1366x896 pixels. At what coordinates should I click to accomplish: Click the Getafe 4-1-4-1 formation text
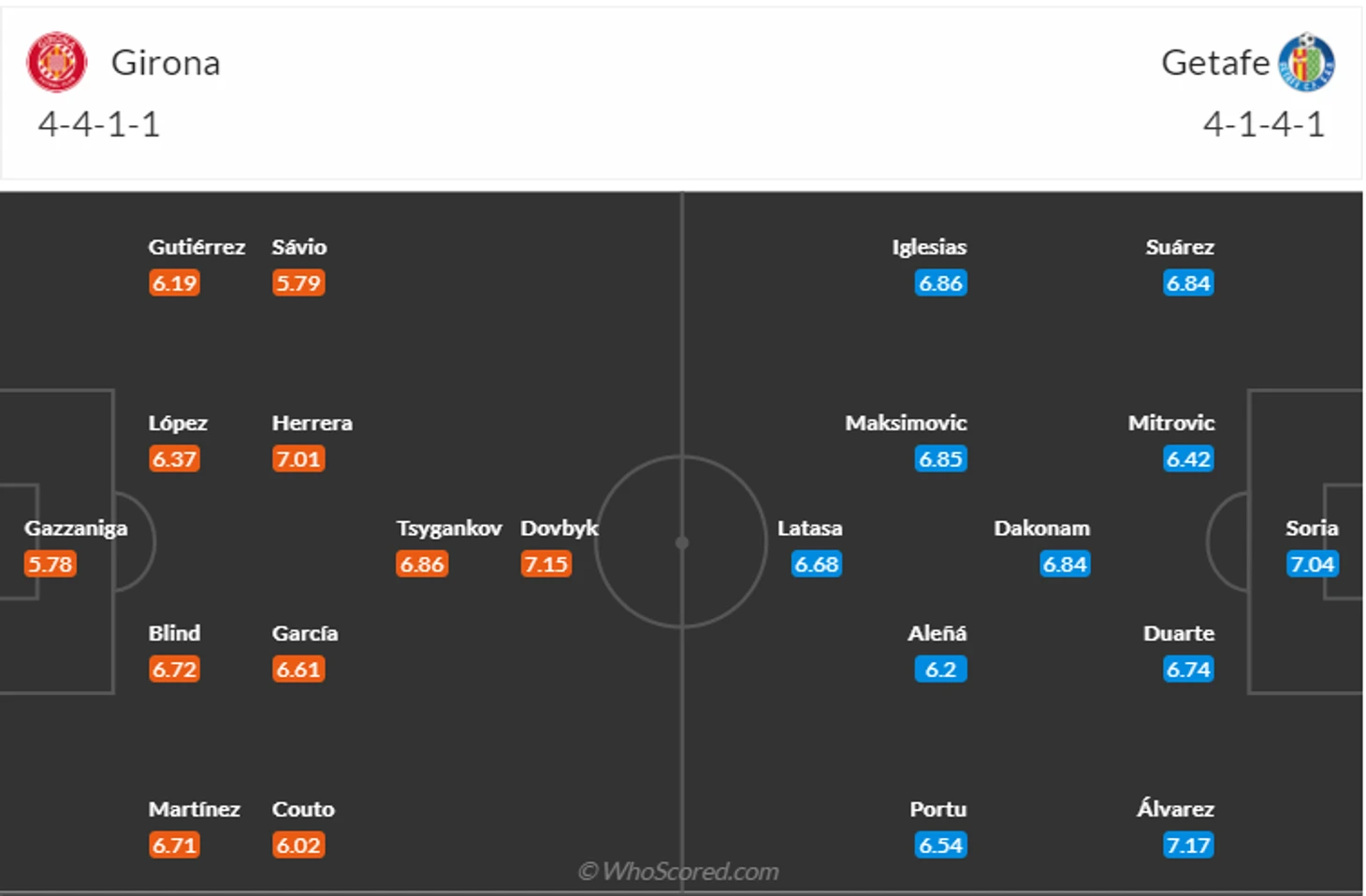(x=1263, y=124)
